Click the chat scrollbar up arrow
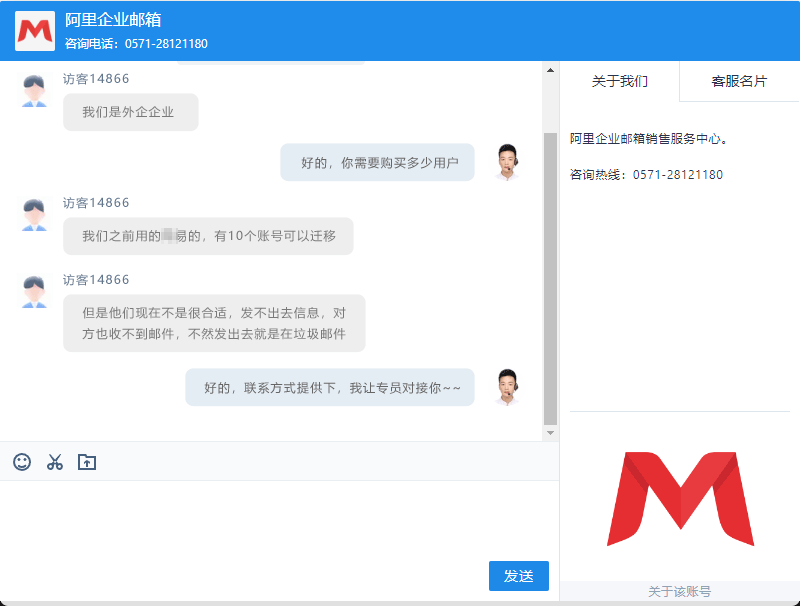 click(550, 70)
